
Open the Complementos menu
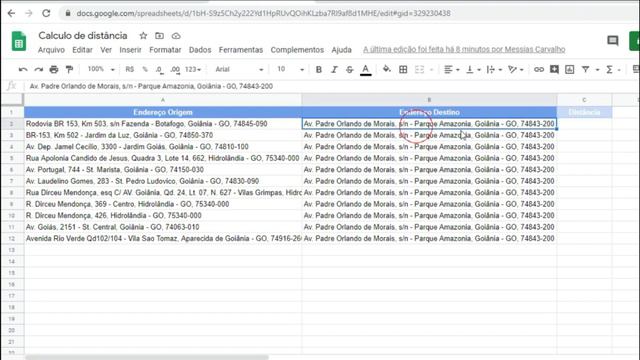(297, 50)
